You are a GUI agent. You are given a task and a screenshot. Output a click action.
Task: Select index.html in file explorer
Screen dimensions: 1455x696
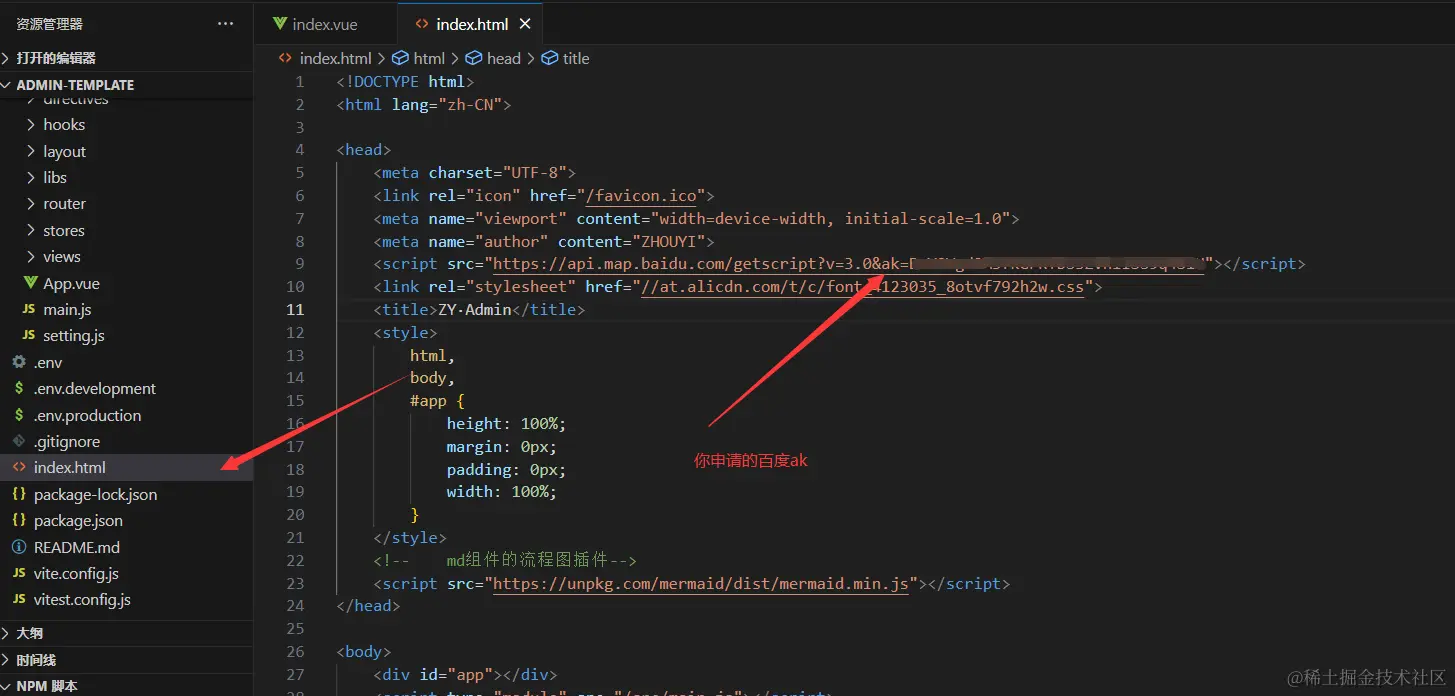[126, 468]
